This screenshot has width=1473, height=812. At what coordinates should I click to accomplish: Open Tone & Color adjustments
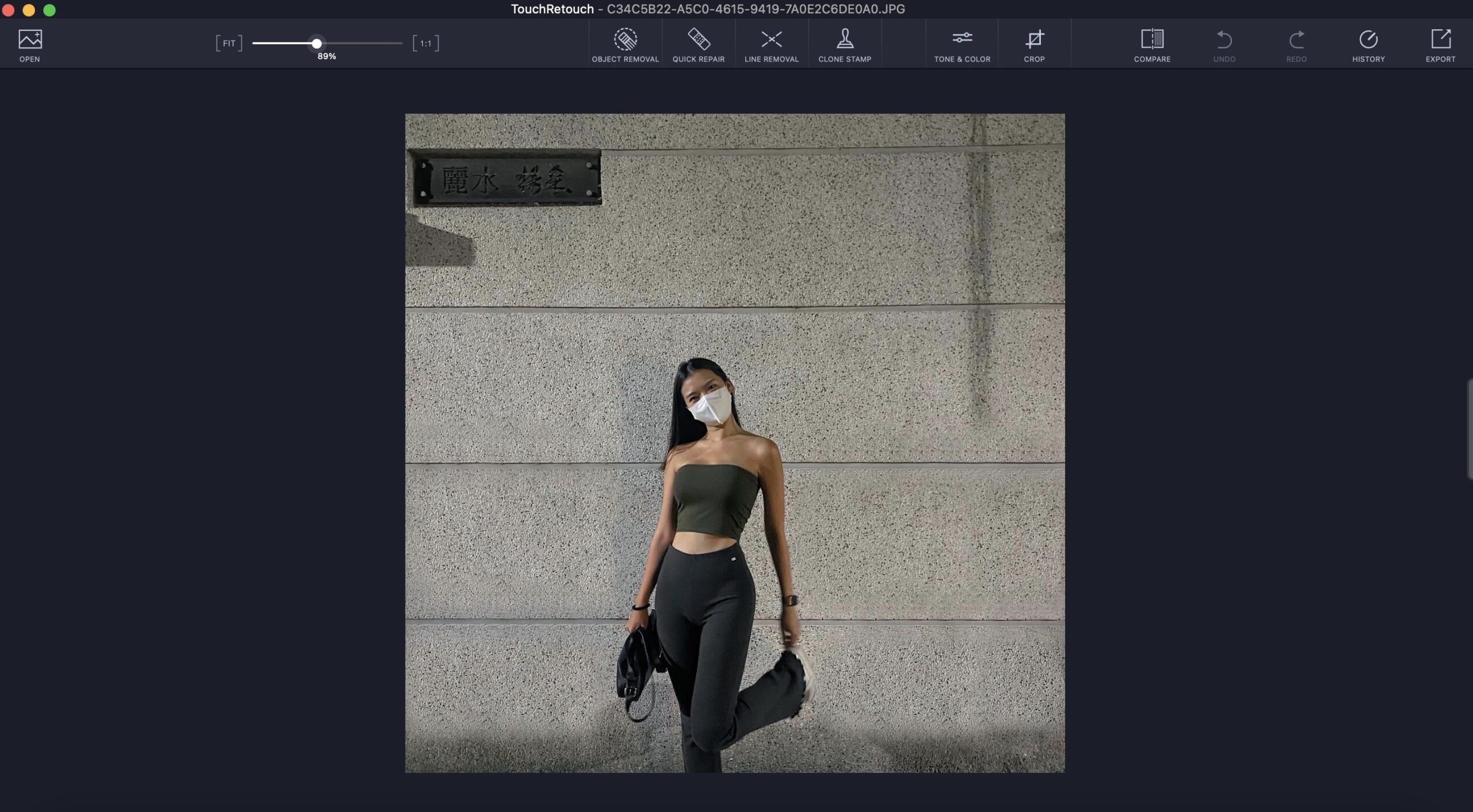pos(962,45)
